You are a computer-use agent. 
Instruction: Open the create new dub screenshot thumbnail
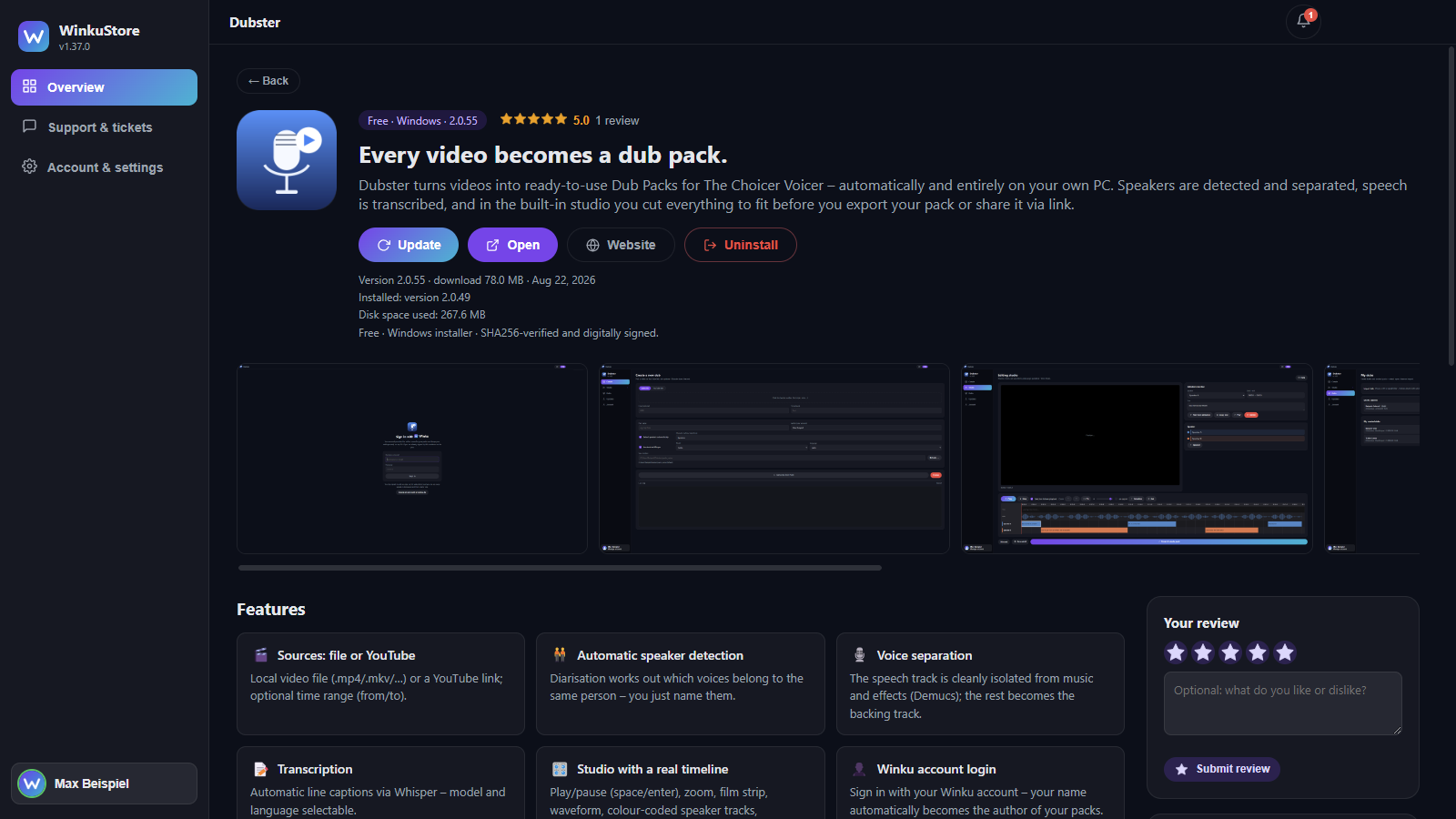coord(774,459)
